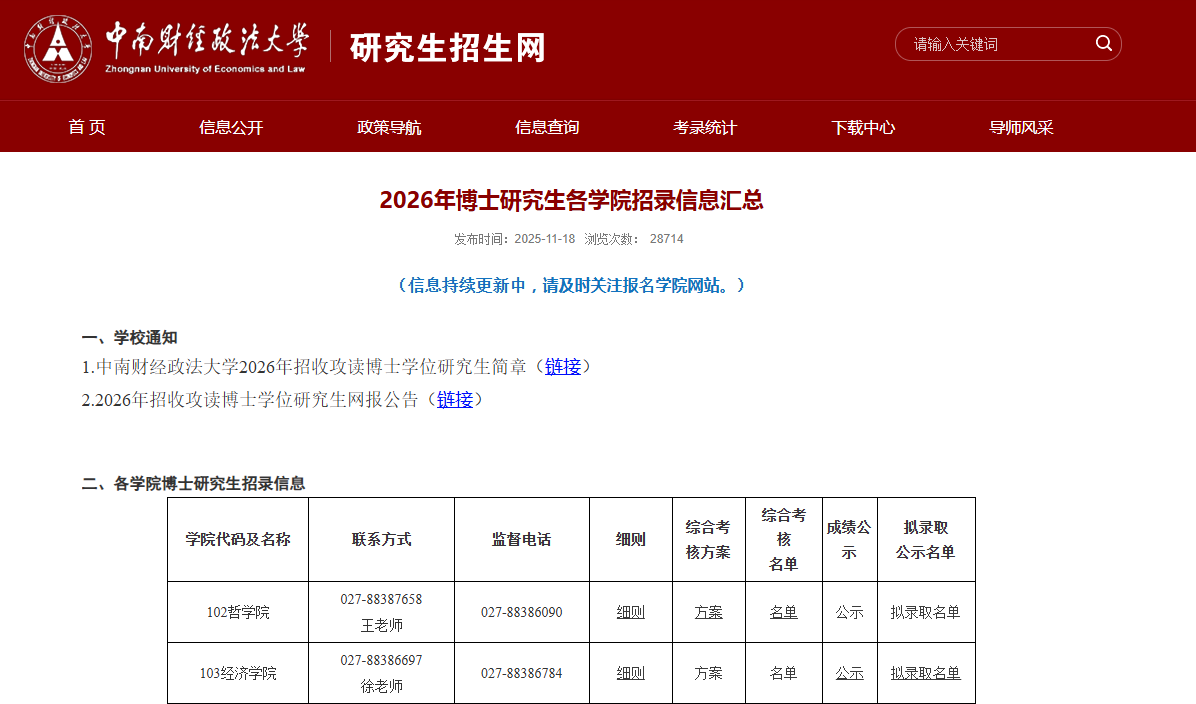
Task: Open the 网报公告 链接 in item 2
Action: click(455, 400)
